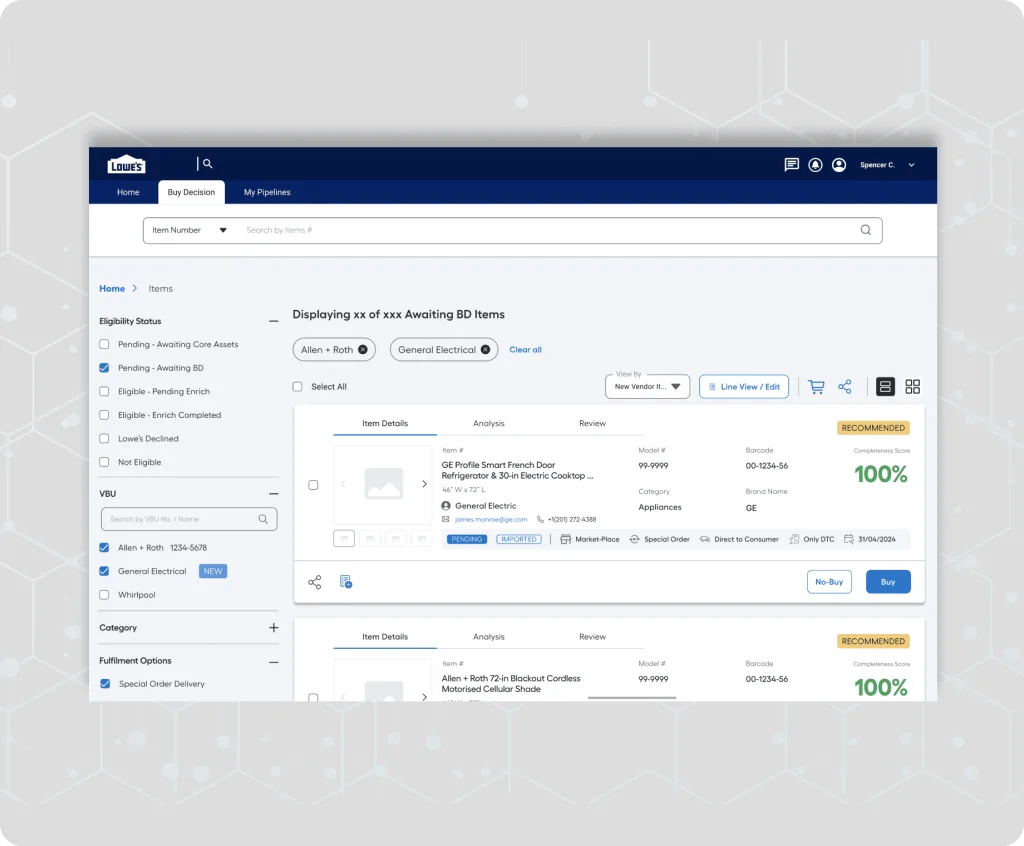Open Analysis tab on Allen + Roth card
The height and width of the screenshot is (846, 1024).
point(488,636)
